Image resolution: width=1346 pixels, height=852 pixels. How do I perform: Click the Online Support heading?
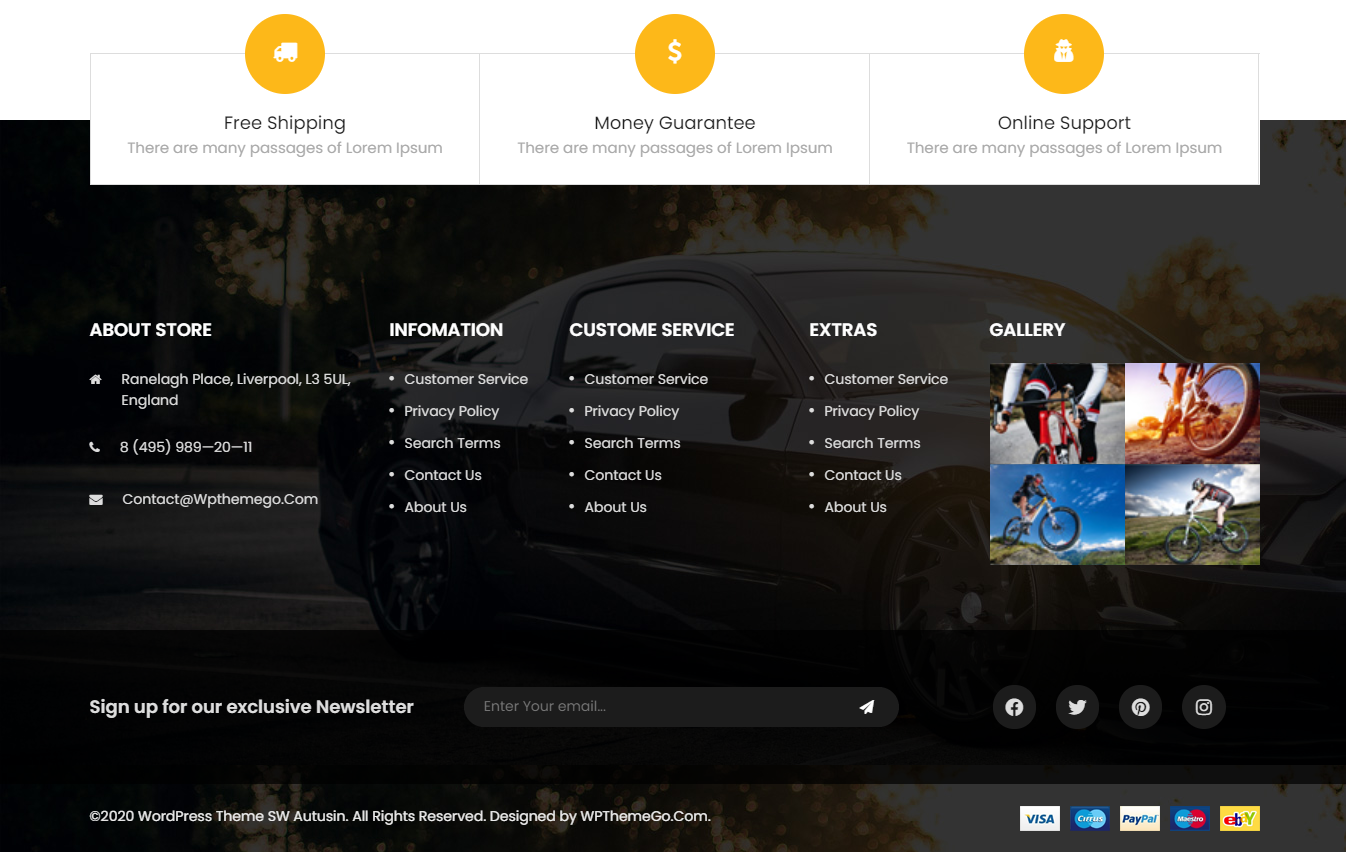click(1064, 123)
